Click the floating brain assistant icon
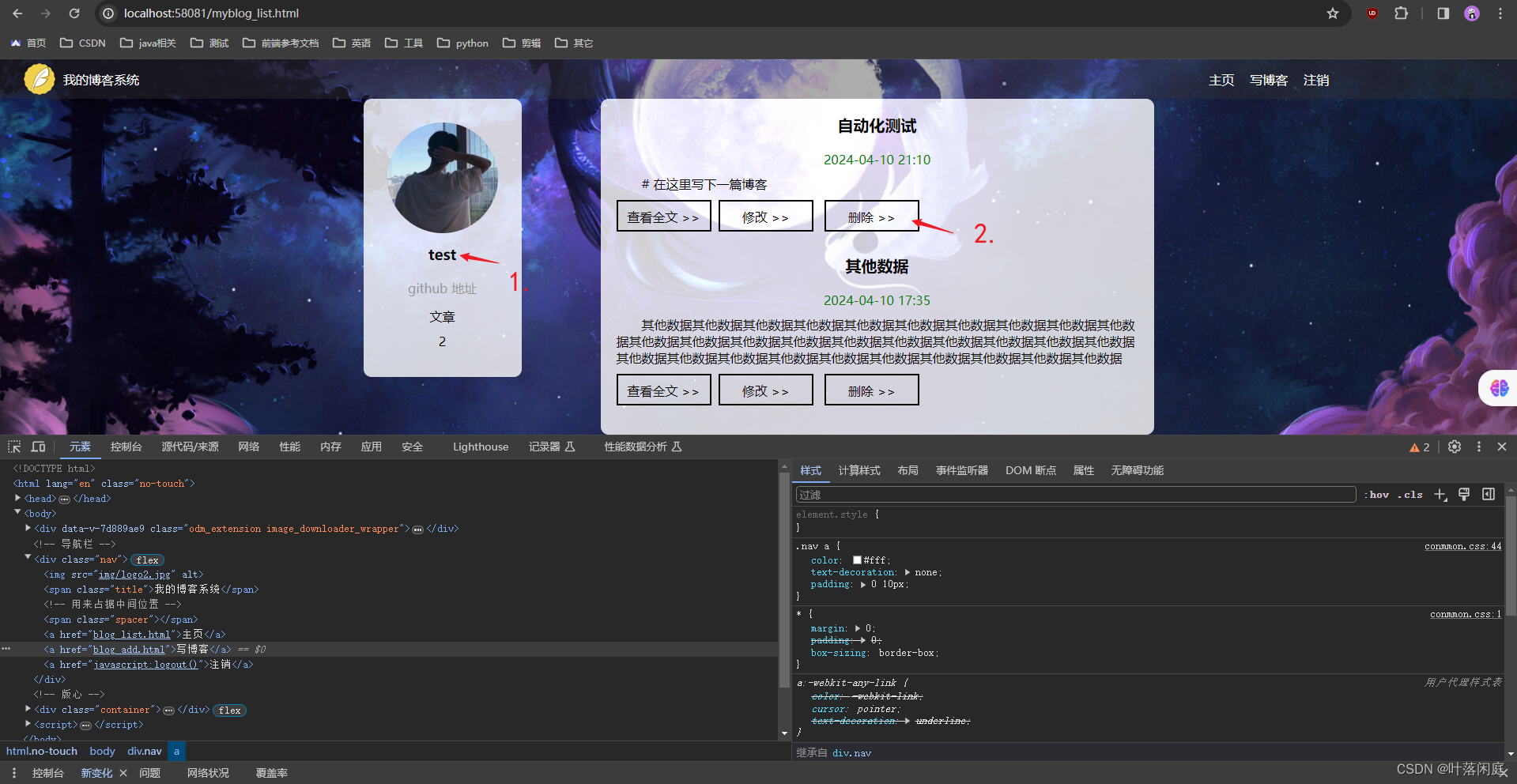Image resolution: width=1517 pixels, height=784 pixels. [1499, 388]
